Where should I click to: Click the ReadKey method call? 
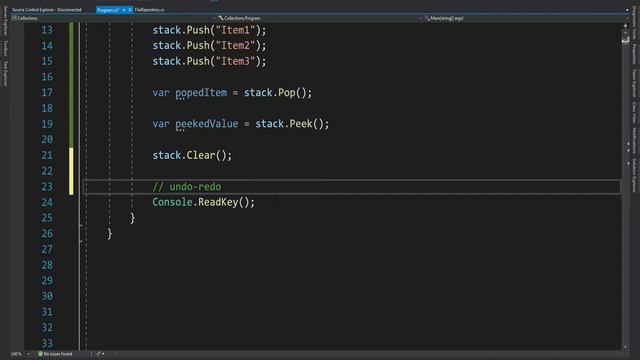pyautogui.click(x=218, y=202)
